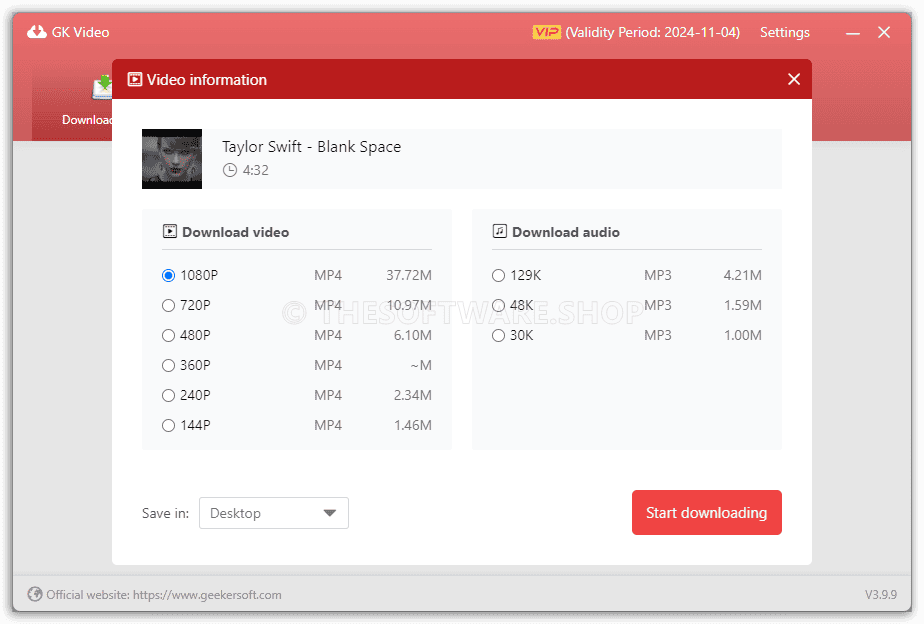Click the Video information header icon

click(x=135, y=79)
